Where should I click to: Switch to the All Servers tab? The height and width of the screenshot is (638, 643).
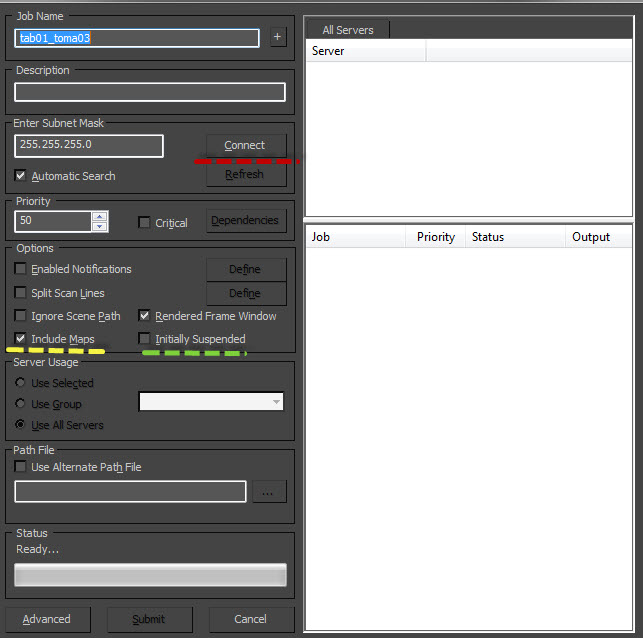348,30
